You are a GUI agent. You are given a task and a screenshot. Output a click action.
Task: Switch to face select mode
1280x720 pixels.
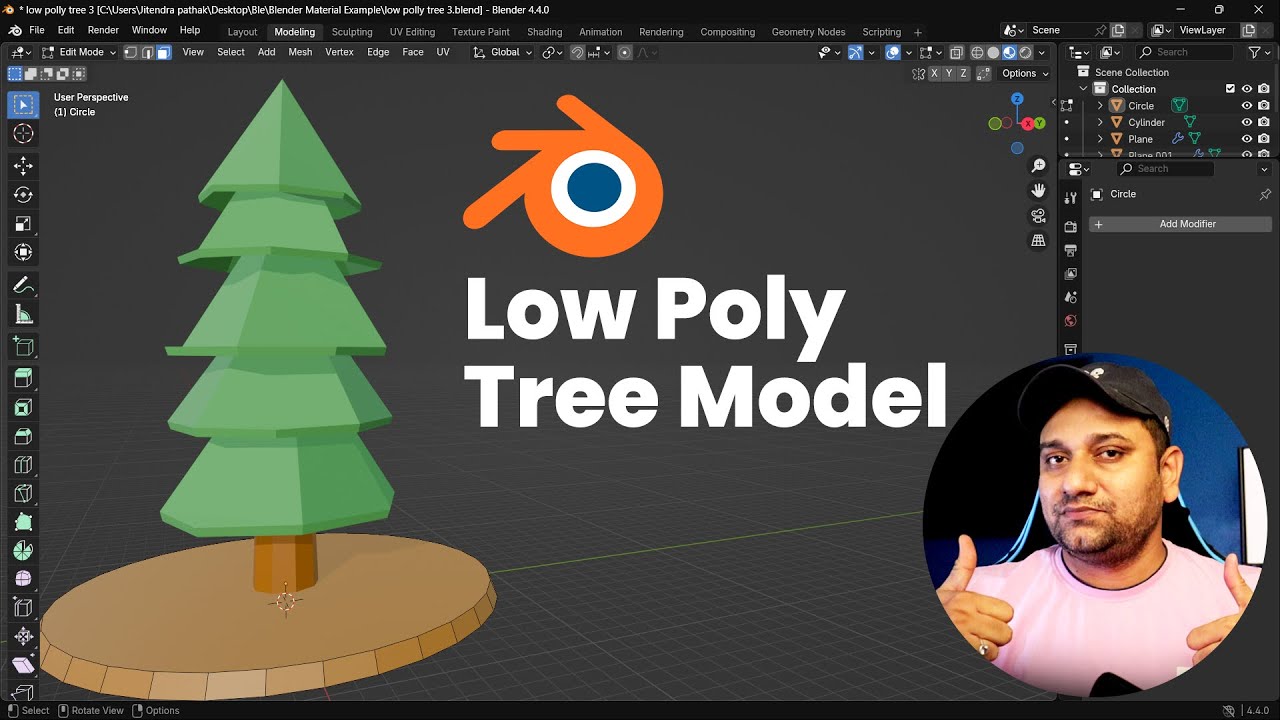[164, 52]
